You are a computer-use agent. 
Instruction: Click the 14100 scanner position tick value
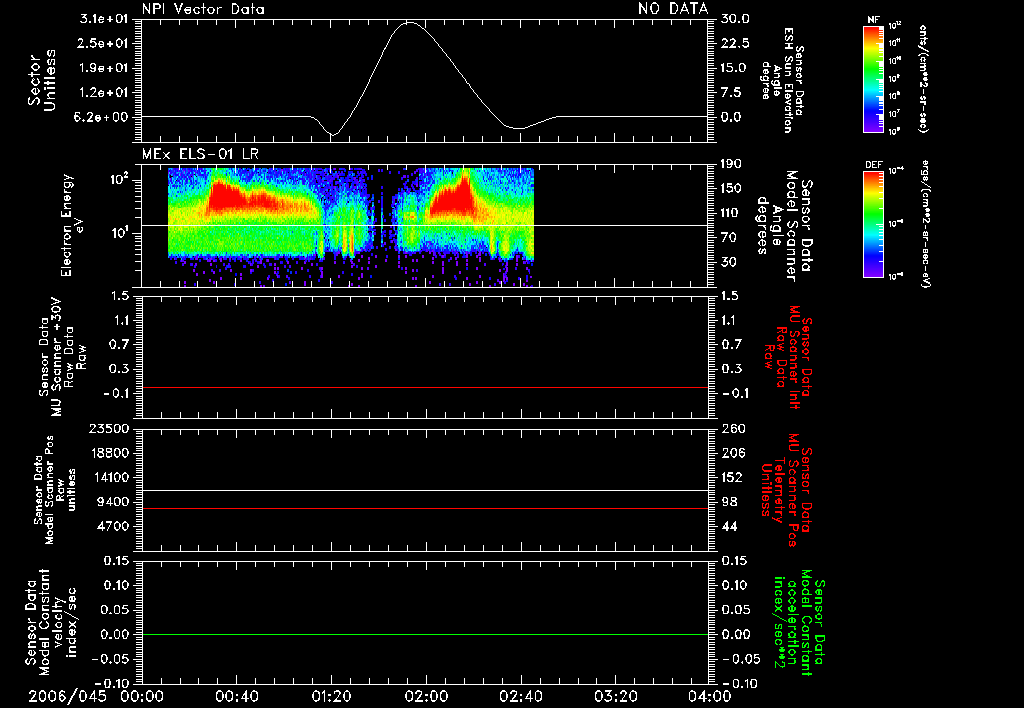[108, 477]
